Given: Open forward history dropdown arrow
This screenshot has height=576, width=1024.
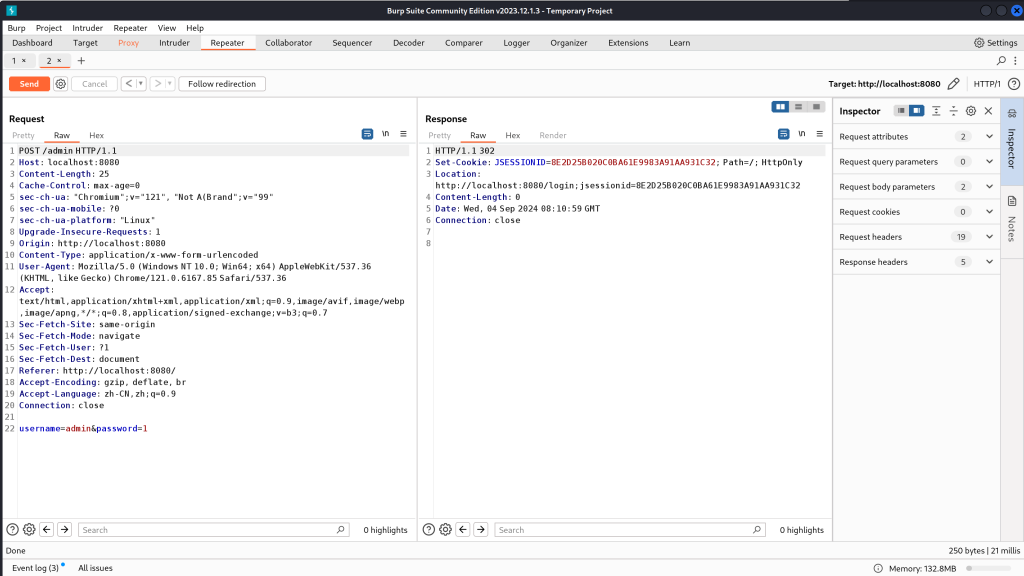Looking at the screenshot, I should click(169, 84).
